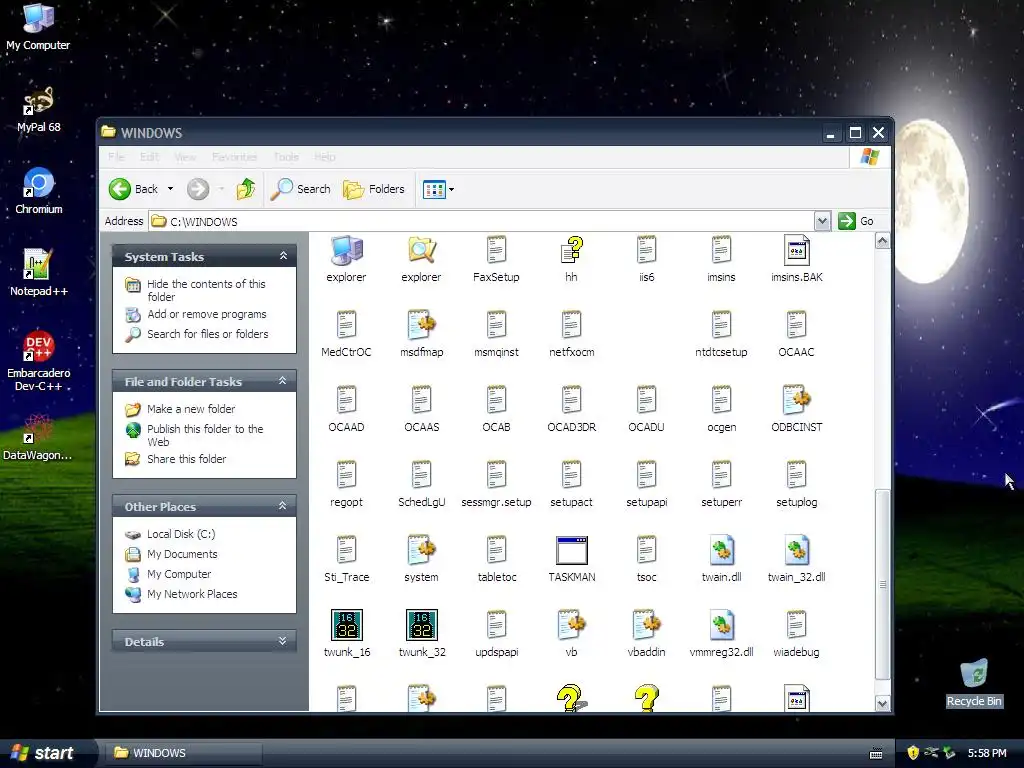Click the scroll down arrow in file list
Screen dimensions: 1024x768
(882, 703)
